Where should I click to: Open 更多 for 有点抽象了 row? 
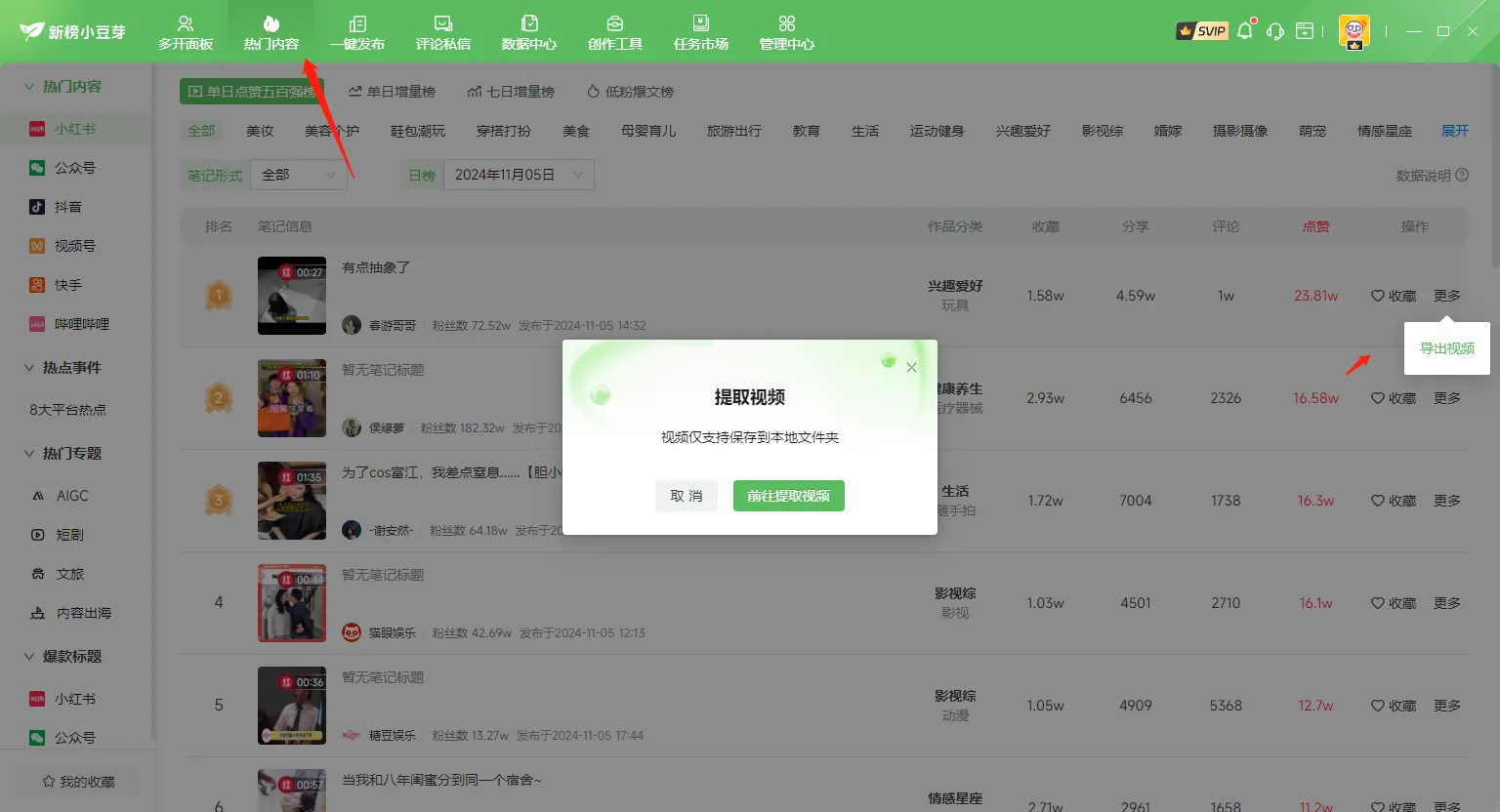(1447, 296)
